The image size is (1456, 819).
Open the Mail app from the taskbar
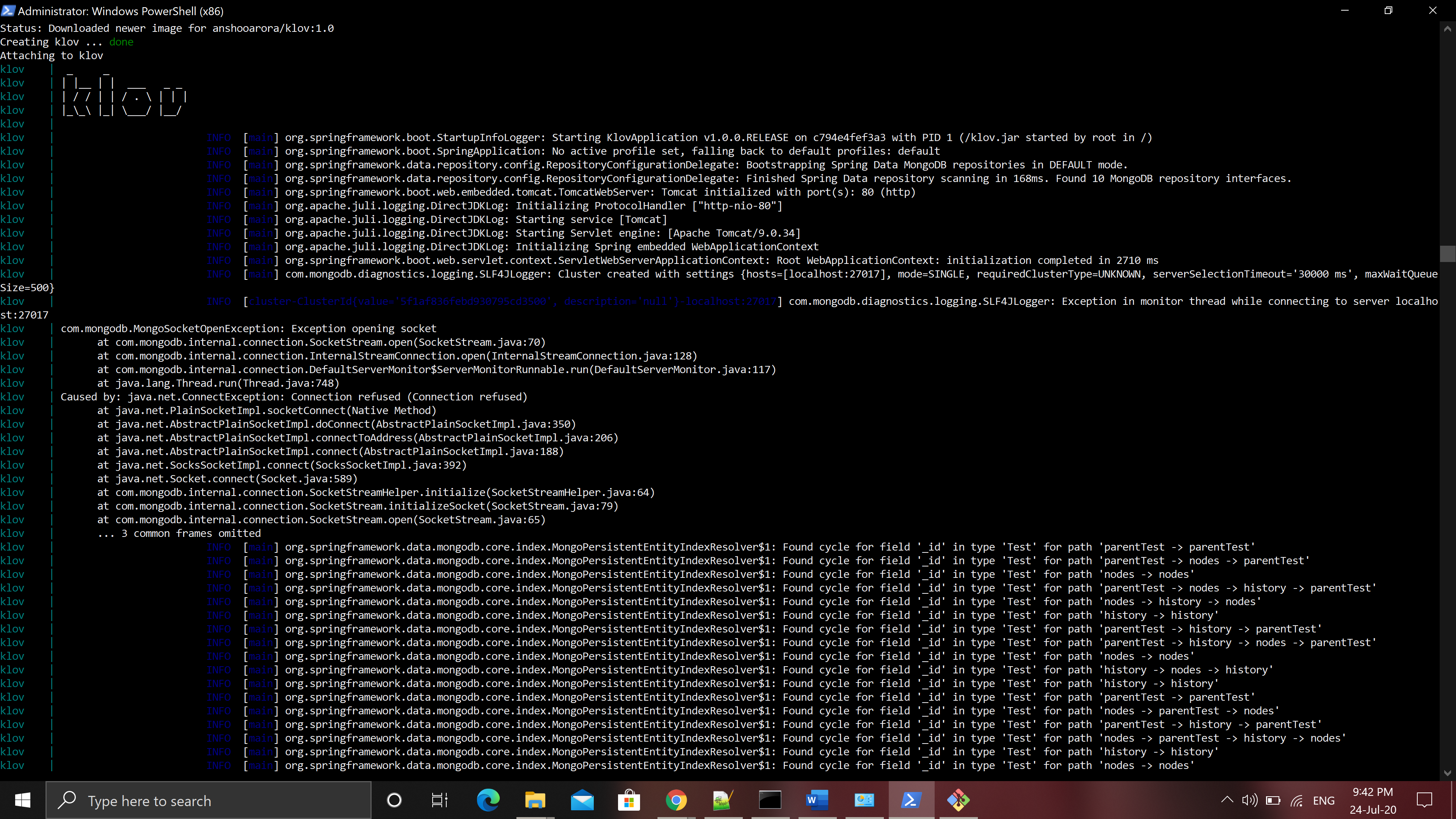[582, 800]
